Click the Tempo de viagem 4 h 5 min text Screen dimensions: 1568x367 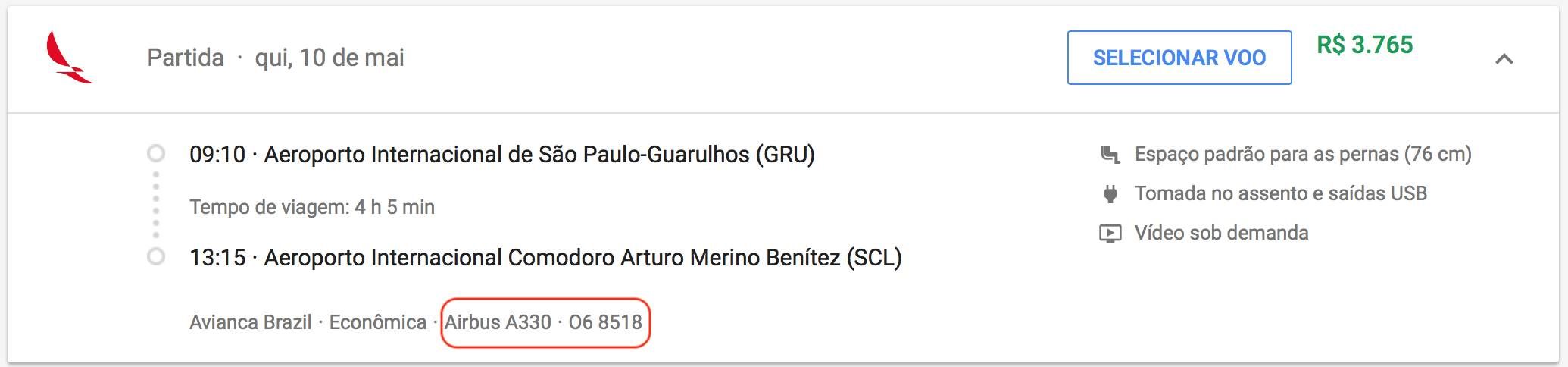(312, 207)
